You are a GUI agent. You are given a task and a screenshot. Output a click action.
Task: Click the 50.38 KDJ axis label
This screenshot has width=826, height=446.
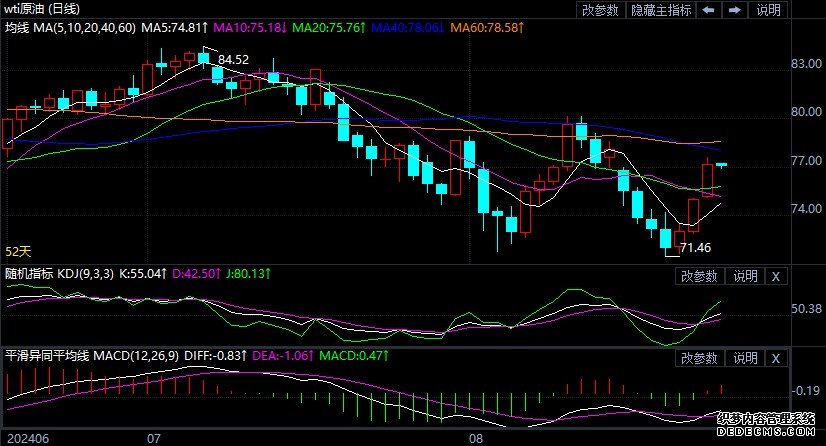807,309
